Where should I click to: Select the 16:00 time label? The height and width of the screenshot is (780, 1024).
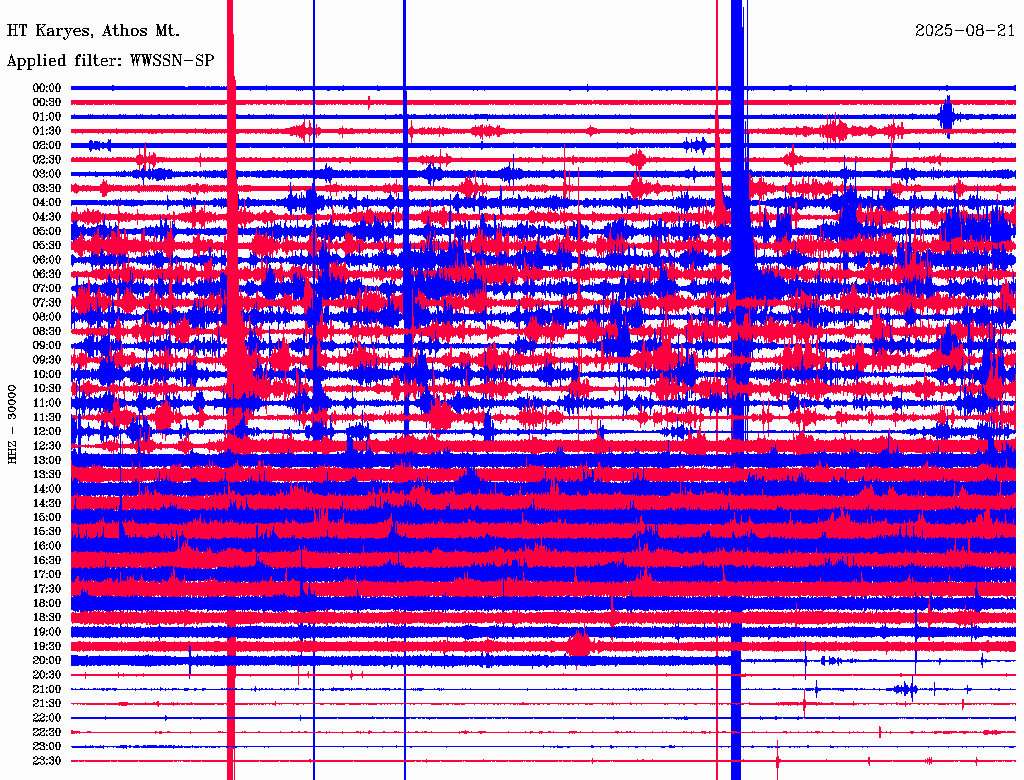tap(47, 546)
